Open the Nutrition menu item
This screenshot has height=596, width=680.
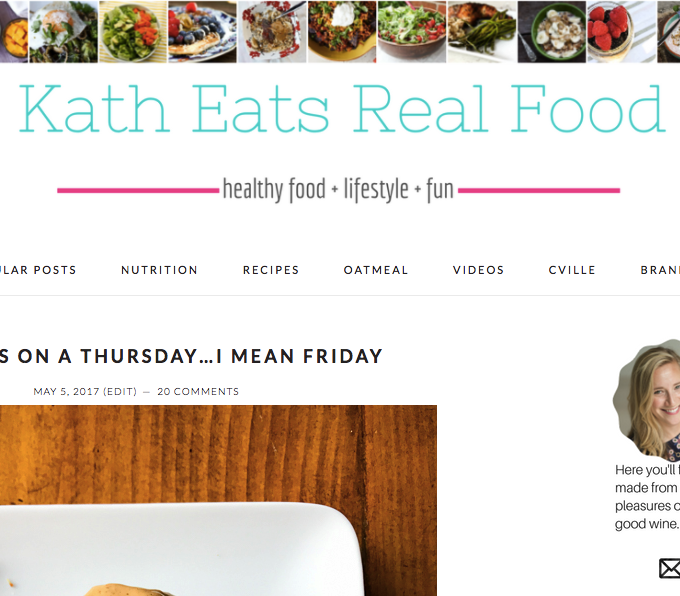tap(159, 270)
